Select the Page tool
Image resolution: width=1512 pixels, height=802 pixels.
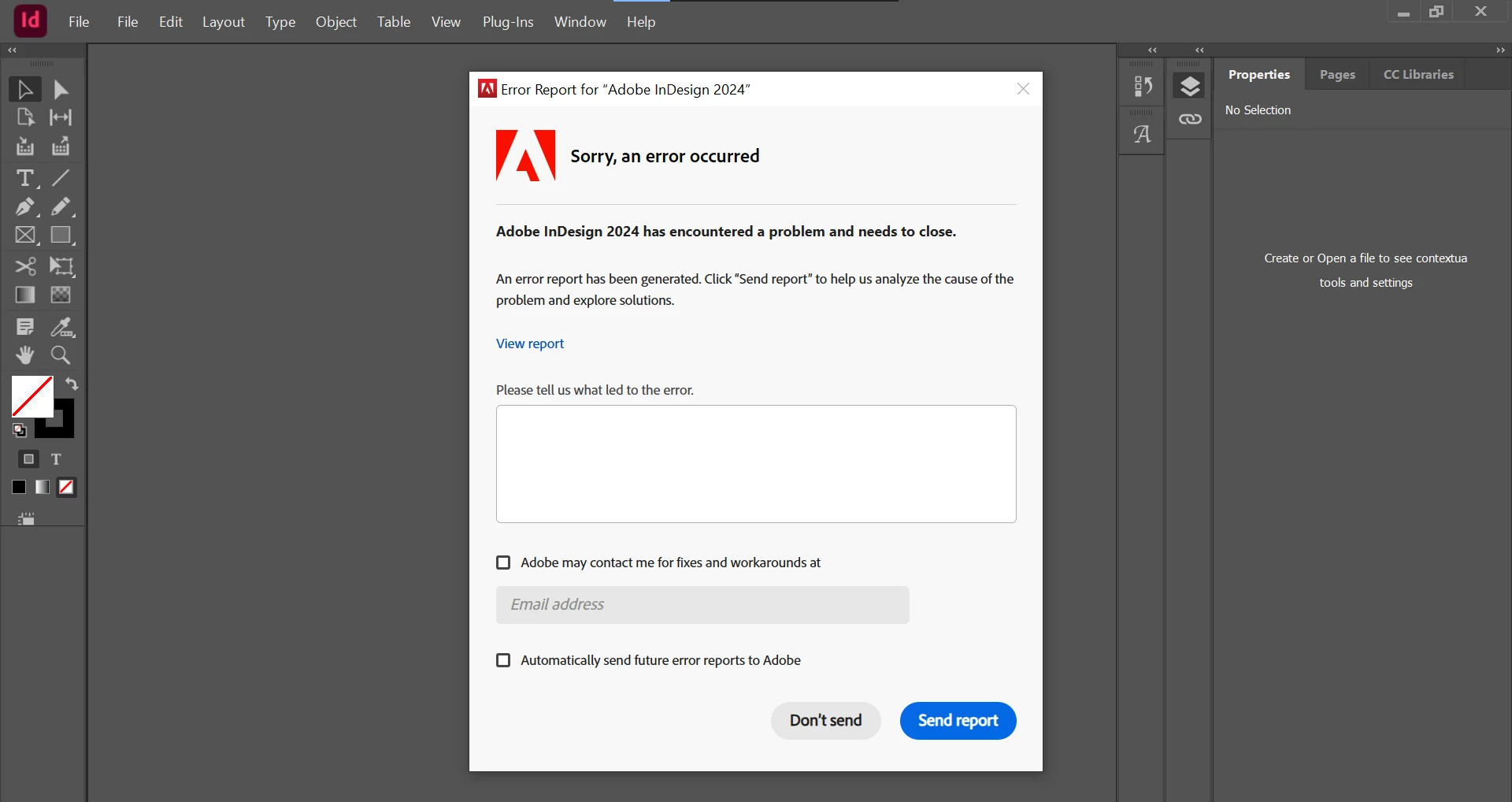click(x=25, y=117)
